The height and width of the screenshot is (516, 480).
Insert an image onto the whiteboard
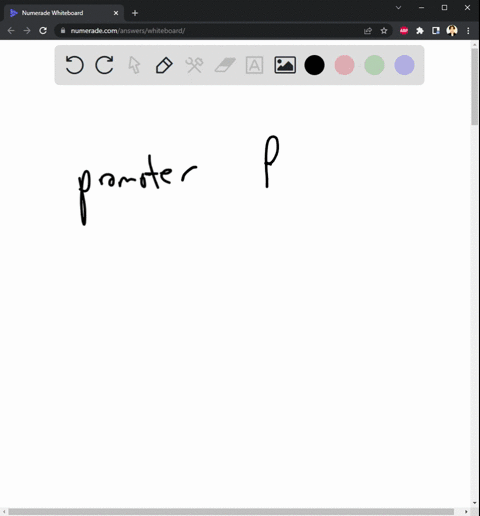[285, 65]
